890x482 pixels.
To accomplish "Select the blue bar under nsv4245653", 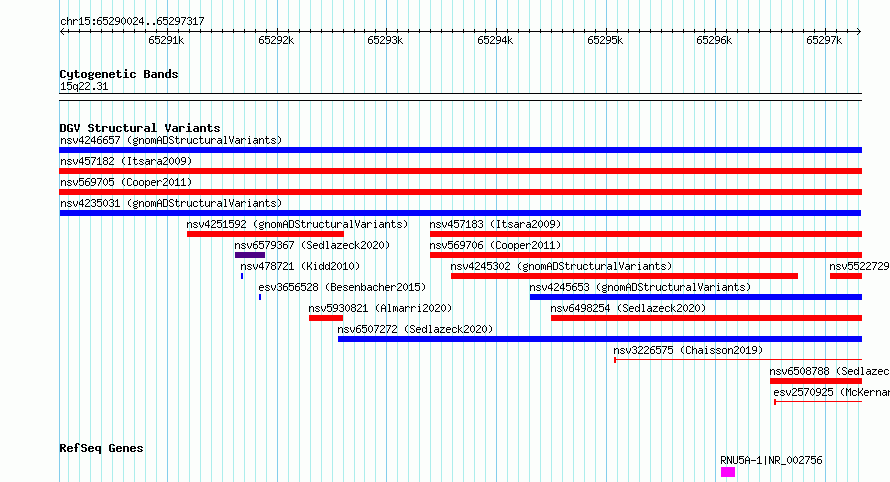I will [x=696, y=297].
